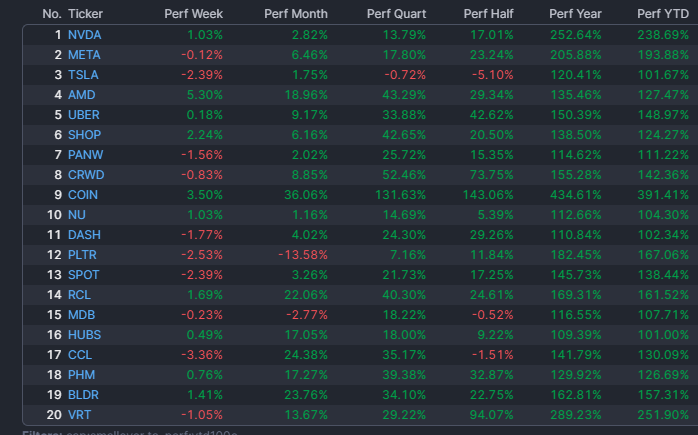Select PLTR's Perf Year value 182.45%

576,255
